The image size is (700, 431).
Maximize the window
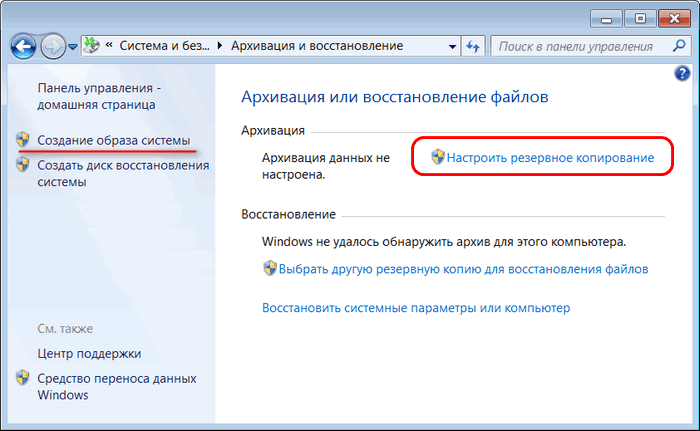[x=640, y=19]
